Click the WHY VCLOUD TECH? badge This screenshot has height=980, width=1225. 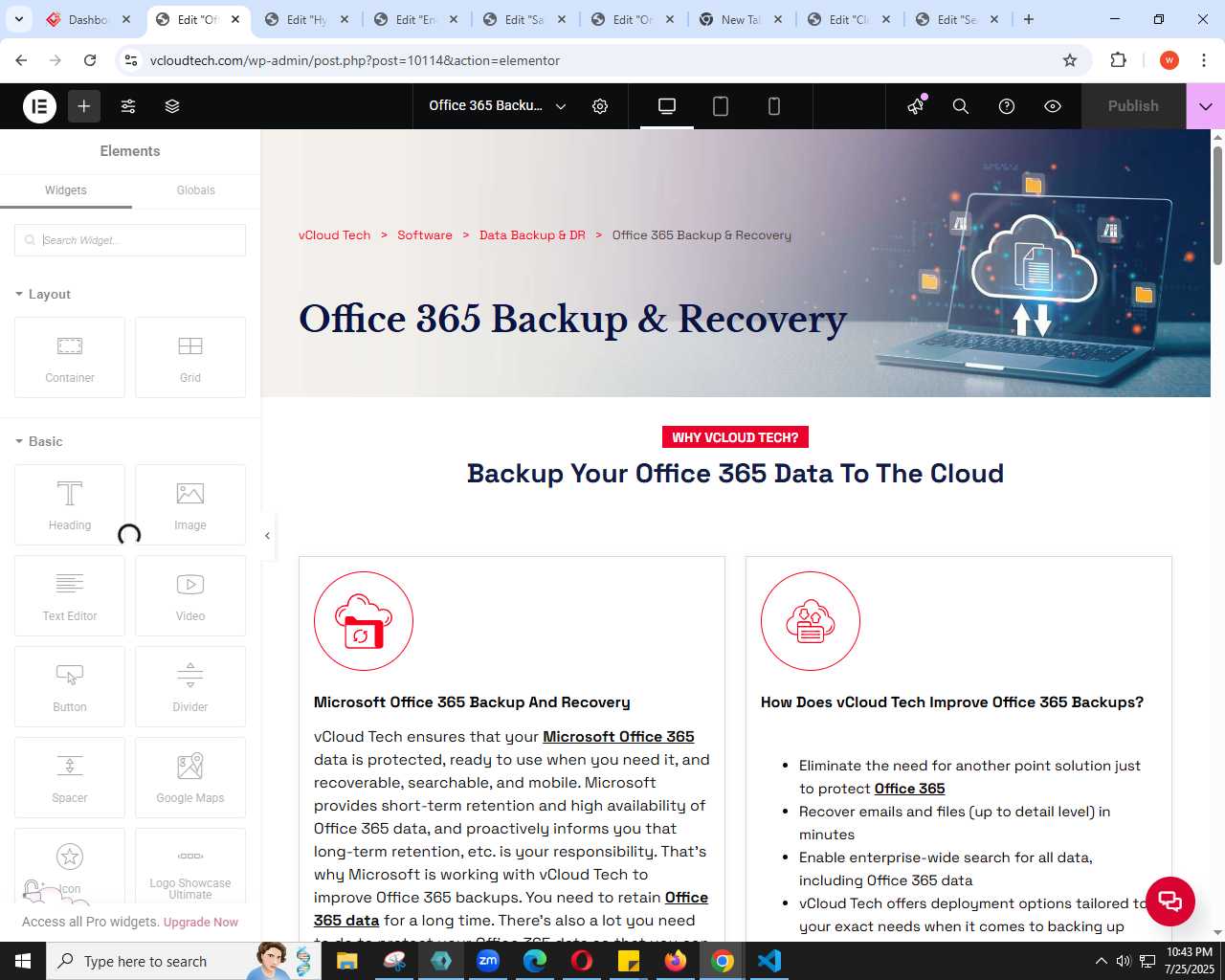pos(735,437)
